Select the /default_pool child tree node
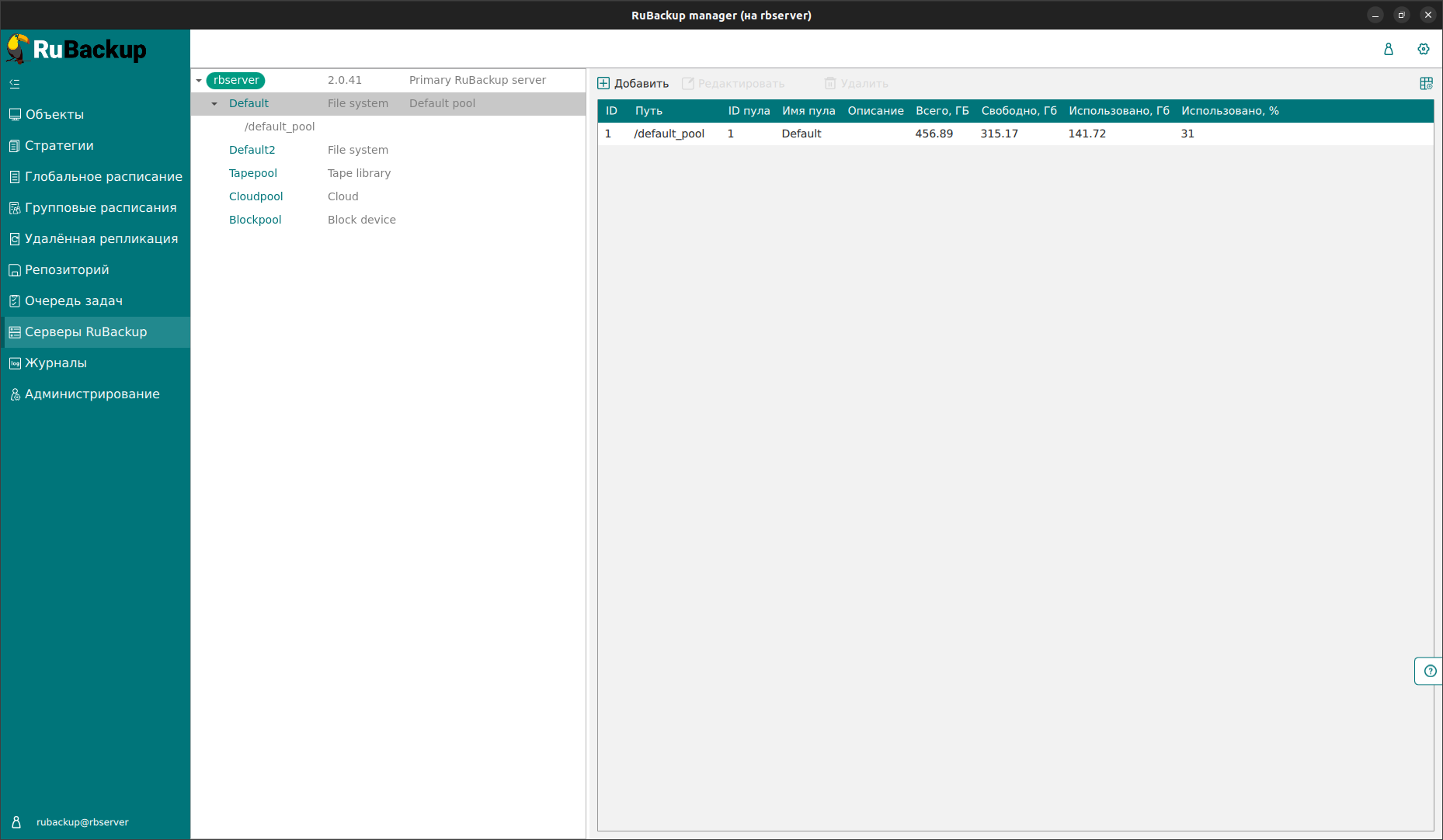 pos(280,127)
